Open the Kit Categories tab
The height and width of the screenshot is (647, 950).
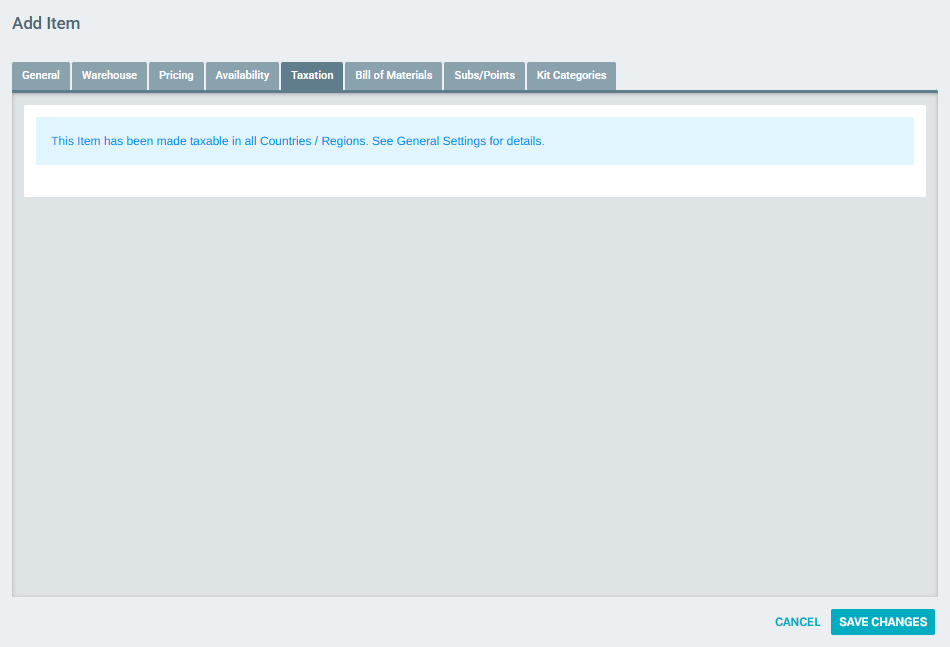point(571,75)
